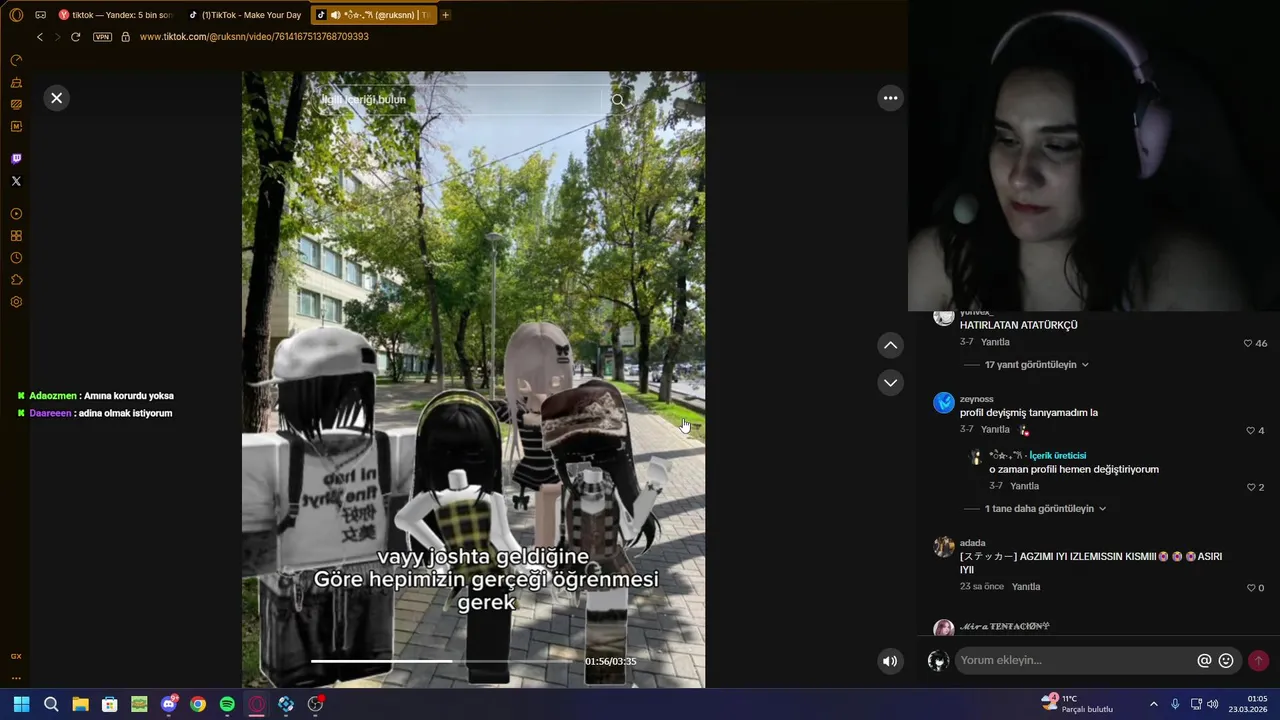Image resolution: width=1280 pixels, height=720 pixels.
Task: Switch to 'tiktok — Yandex' tab
Action: [116, 15]
